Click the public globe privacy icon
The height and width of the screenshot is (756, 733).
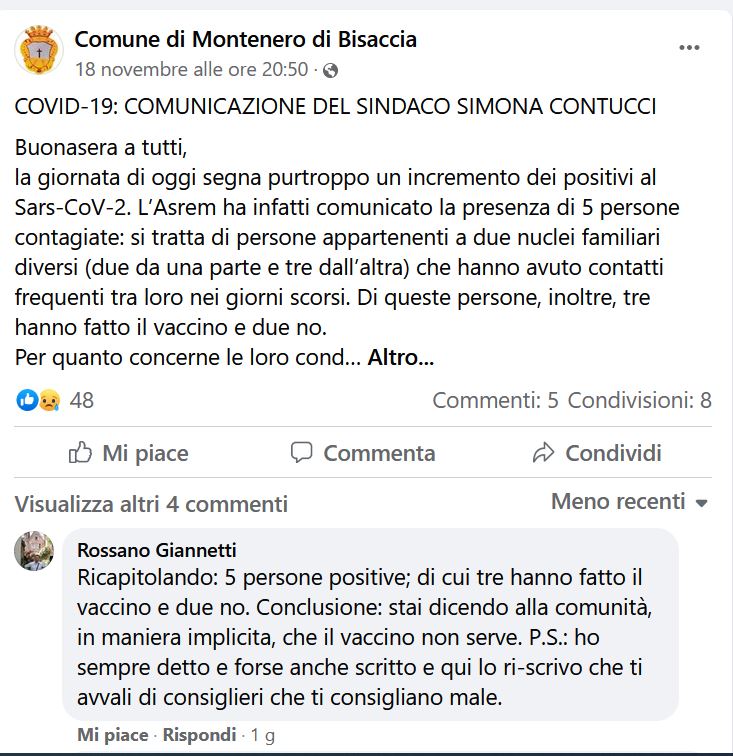tap(330, 70)
